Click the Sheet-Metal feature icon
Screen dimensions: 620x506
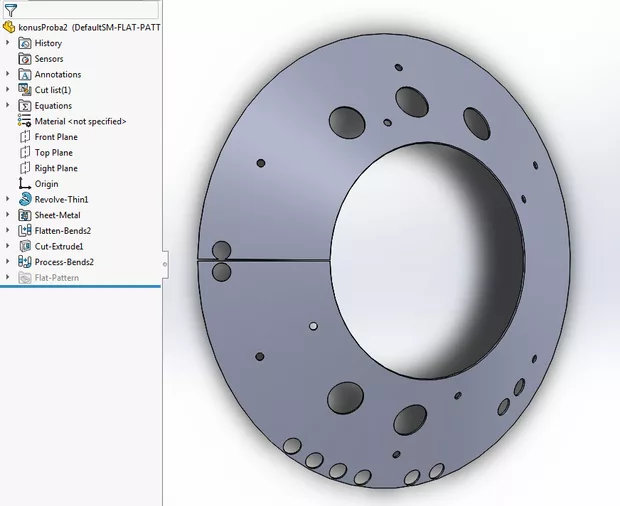26,215
